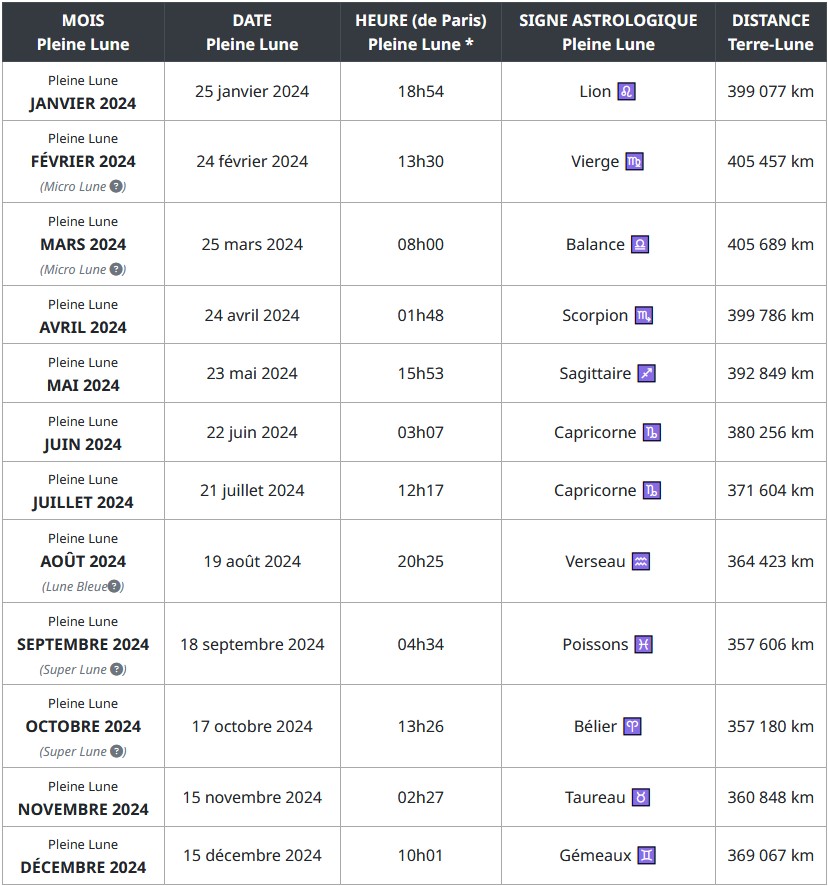Screen dimensions: 828x886
Task: Click the Poissons zodiac symbol icon
Action: 644,645
